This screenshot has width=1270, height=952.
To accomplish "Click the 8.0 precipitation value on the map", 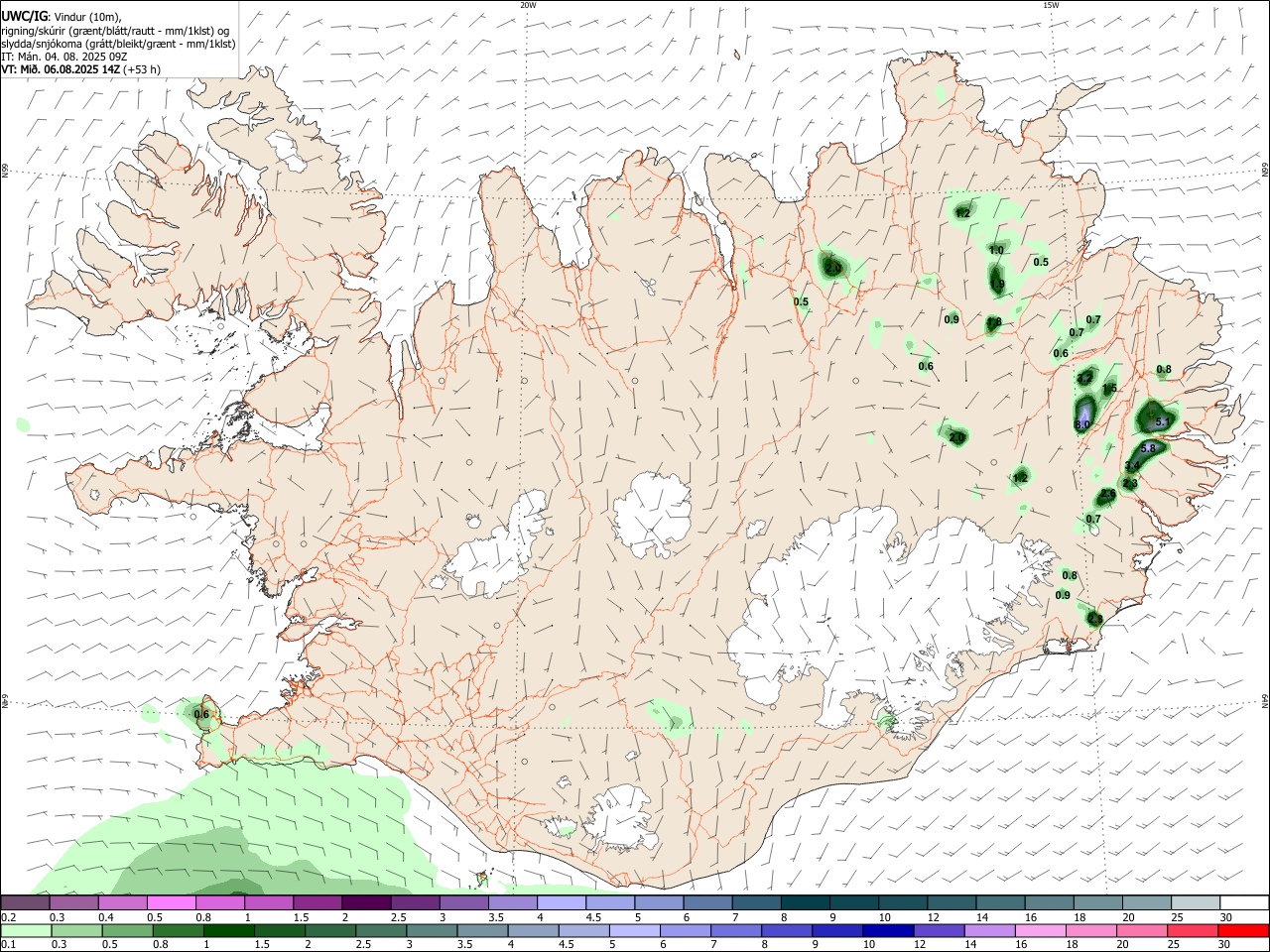I will [x=1082, y=424].
